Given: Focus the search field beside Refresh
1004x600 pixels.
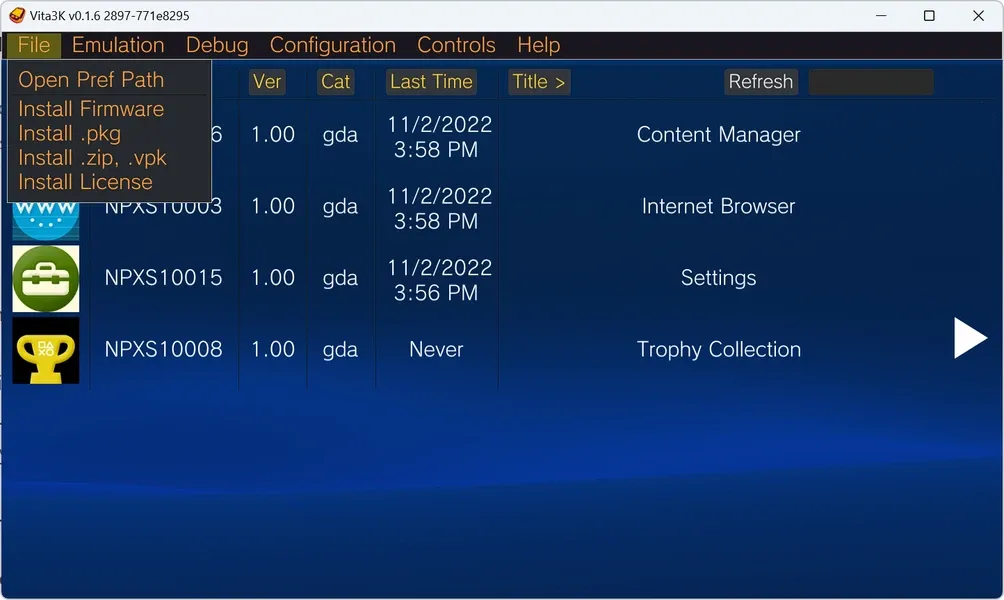Looking at the screenshot, I should 871,82.
